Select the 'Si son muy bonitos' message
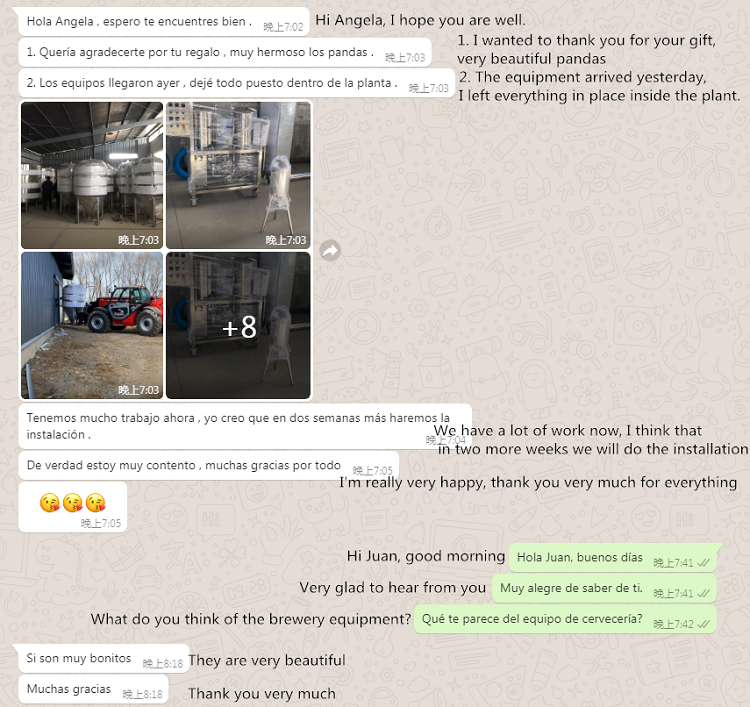Image resolution: width=750 pixels, height=707 pixels. click(103, 659)
